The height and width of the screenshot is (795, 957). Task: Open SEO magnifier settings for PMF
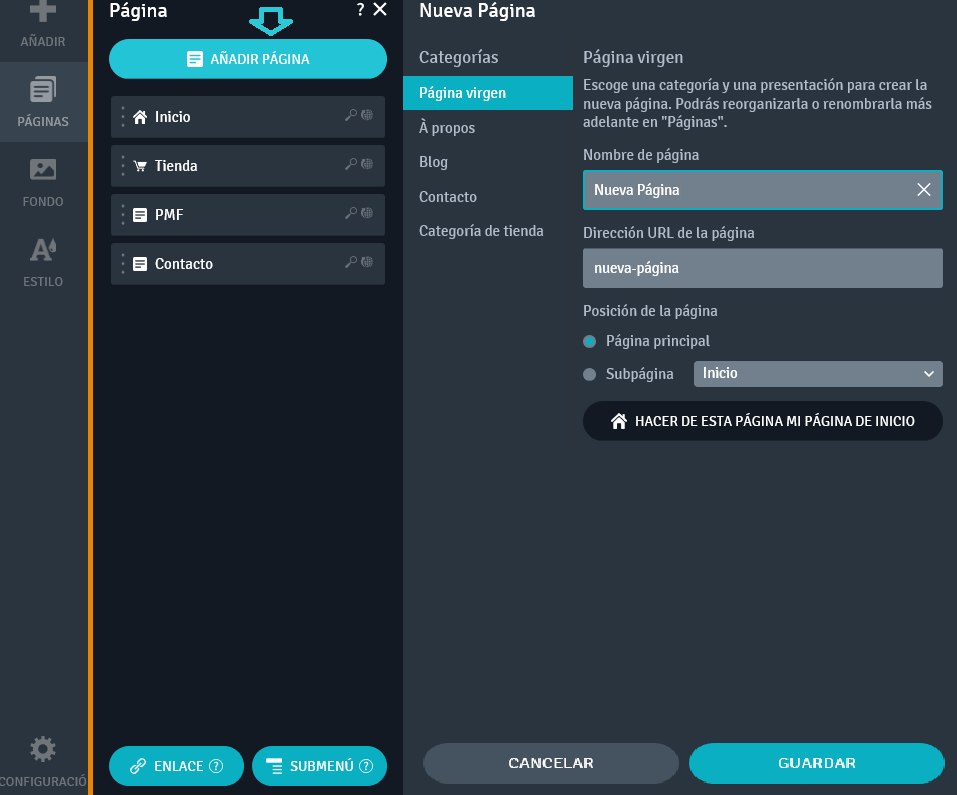tap(351, 213)
